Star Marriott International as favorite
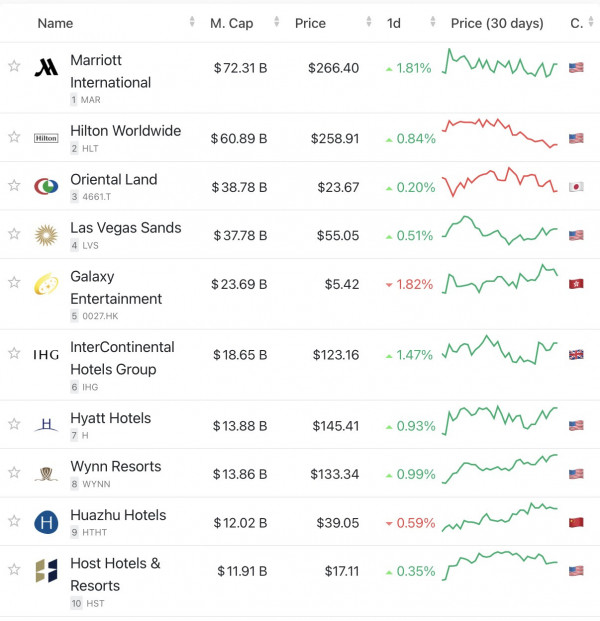The width and height of the screenshot is (600, 621). [x=14, y=67]
